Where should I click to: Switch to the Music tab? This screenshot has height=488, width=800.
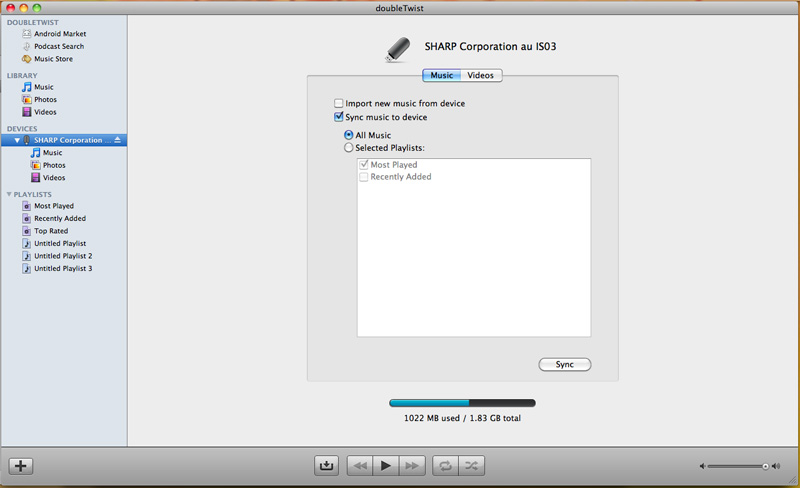click(x=442, y=76)
